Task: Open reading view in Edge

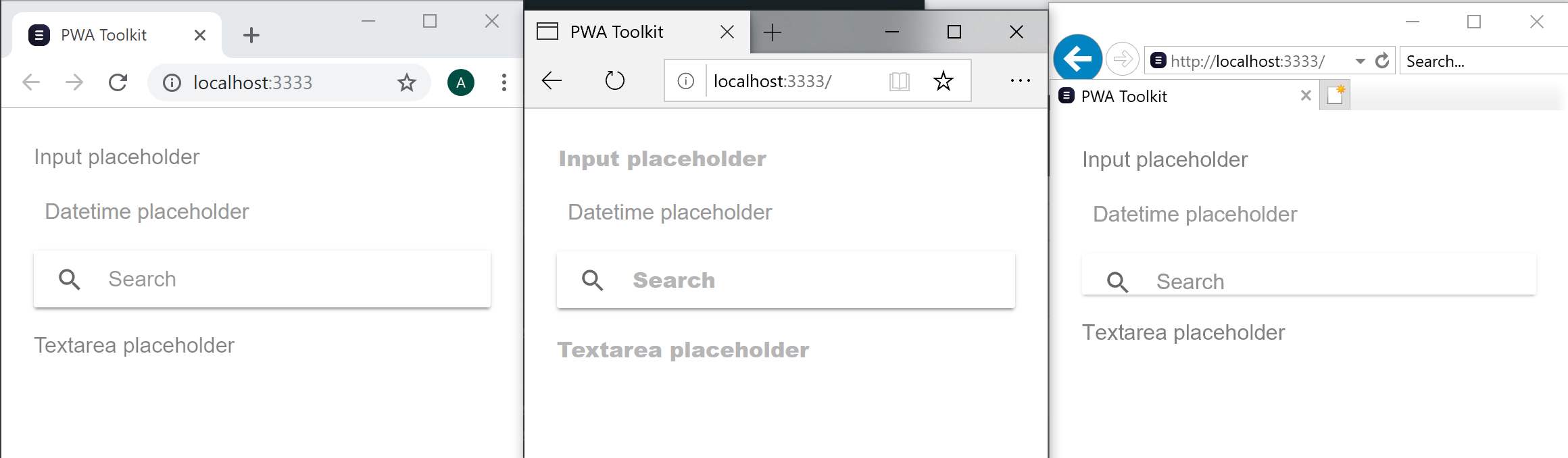Action: click(x=900, y=81)
